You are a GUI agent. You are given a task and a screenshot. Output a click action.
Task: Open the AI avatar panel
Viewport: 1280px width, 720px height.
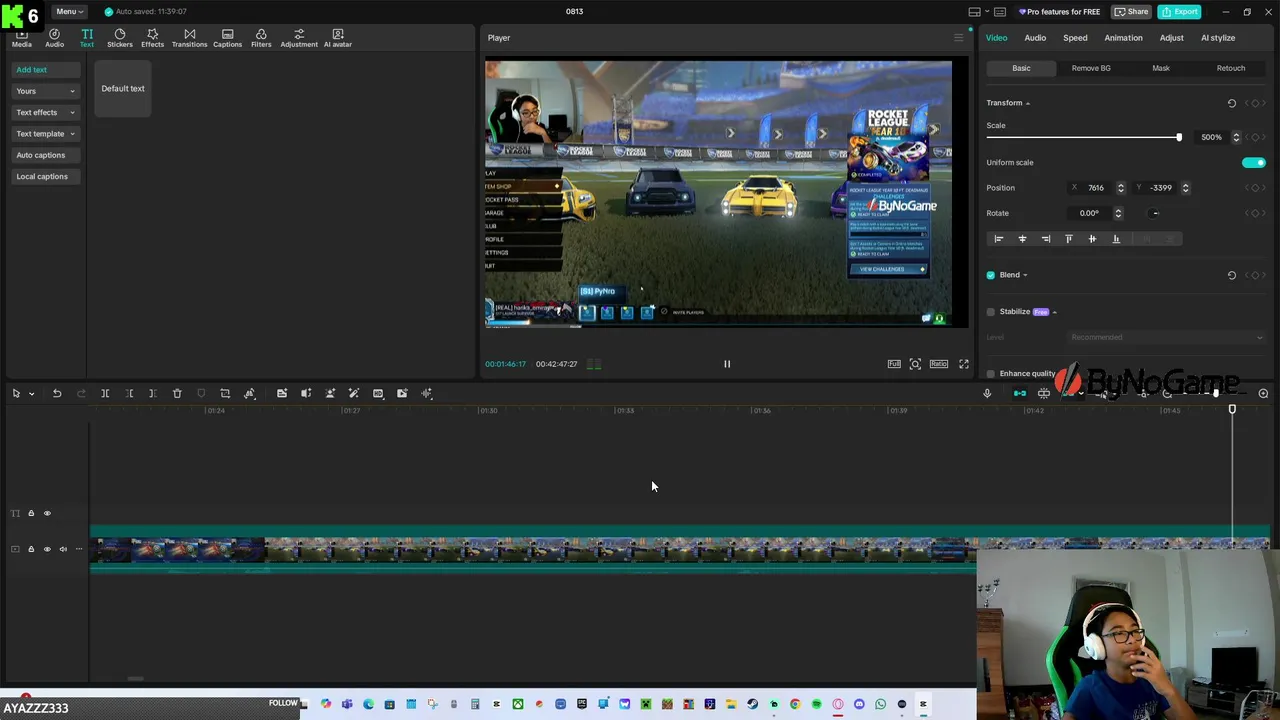pos(337,38)
